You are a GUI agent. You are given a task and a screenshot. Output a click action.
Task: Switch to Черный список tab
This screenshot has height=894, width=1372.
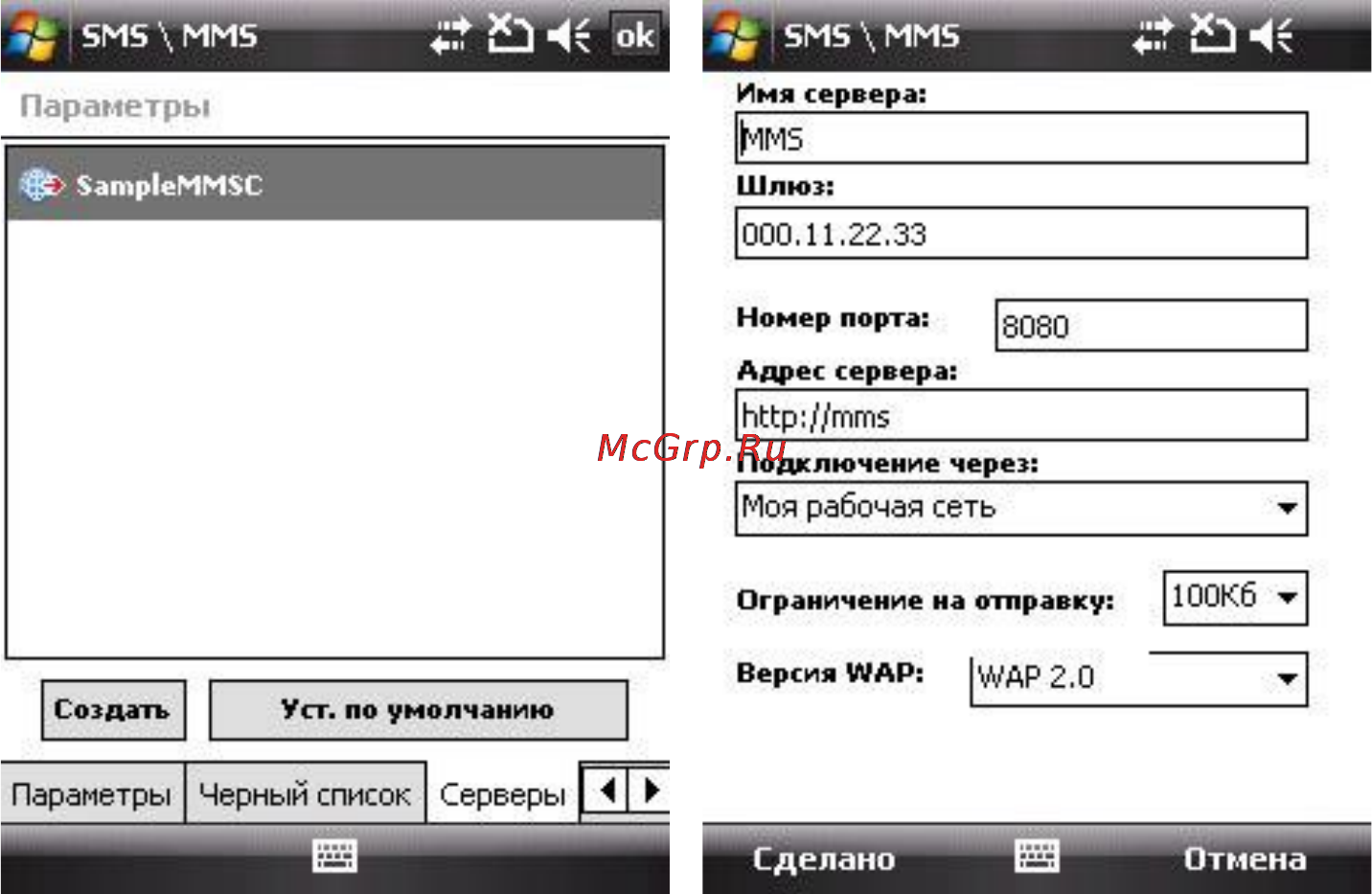click(x=305, y=794)
